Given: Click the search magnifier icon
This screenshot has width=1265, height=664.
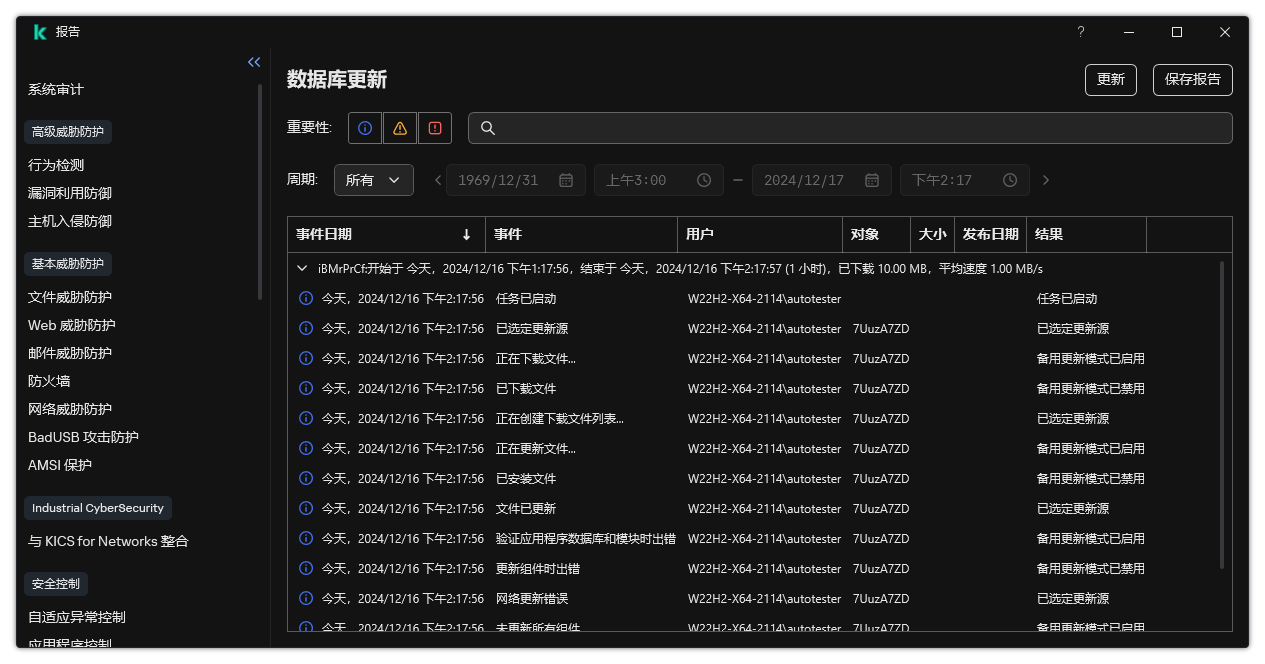Looking at the screenshot, I should [487, 128].
